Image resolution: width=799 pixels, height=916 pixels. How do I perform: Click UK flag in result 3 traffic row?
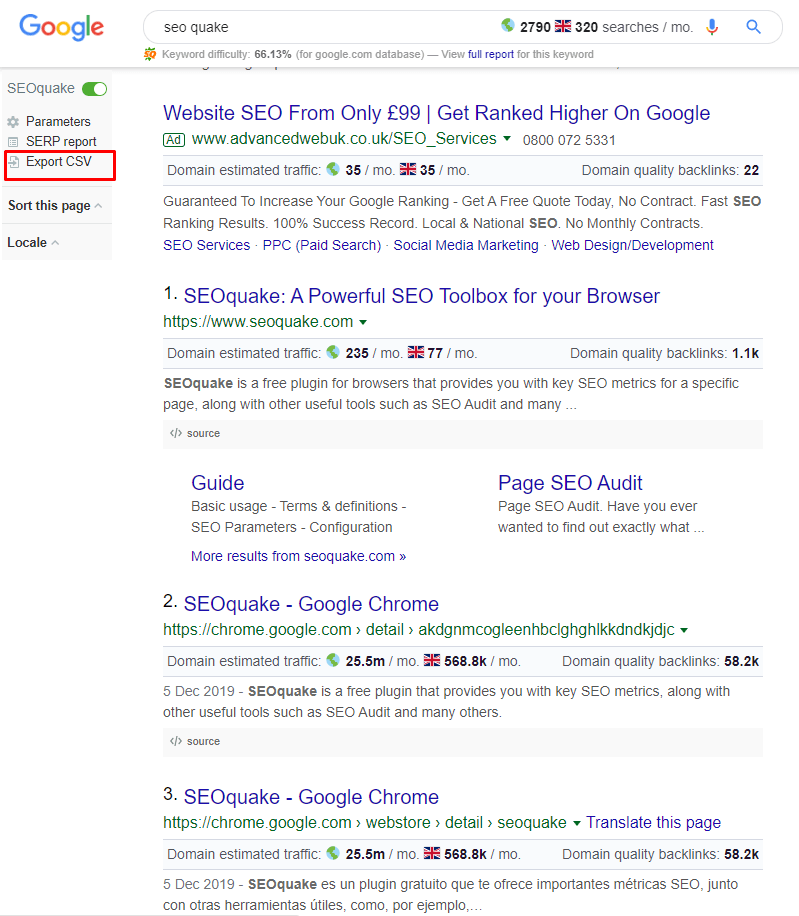[x=432, y=853]
